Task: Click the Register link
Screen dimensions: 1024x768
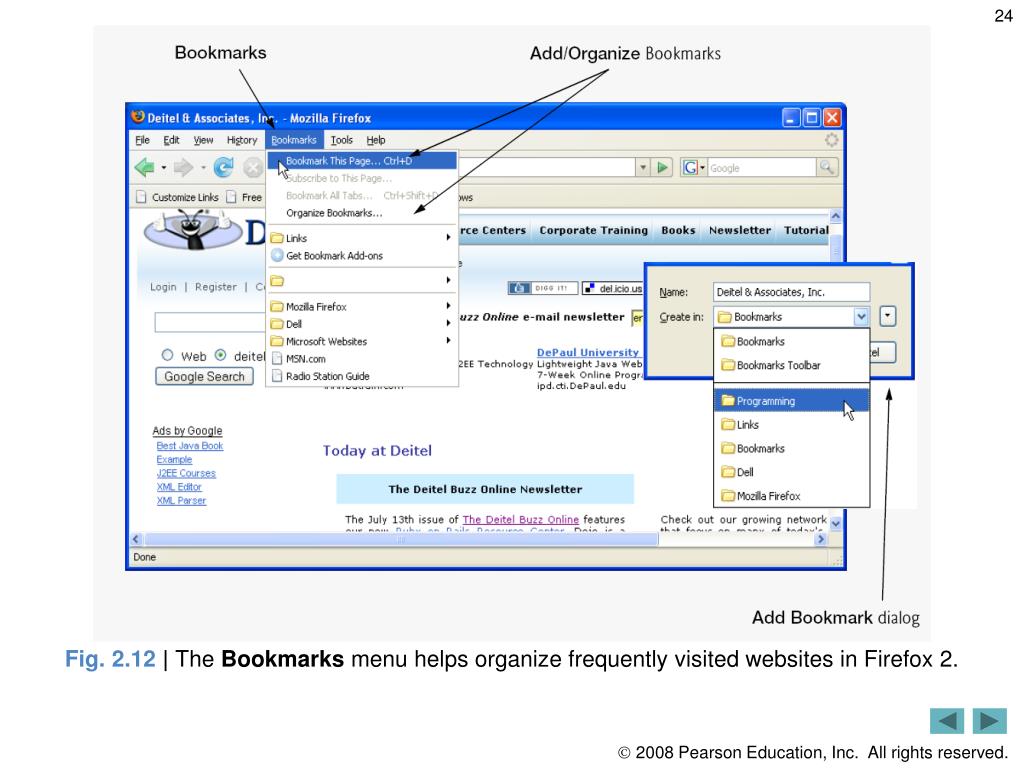Action: (216, 287)
